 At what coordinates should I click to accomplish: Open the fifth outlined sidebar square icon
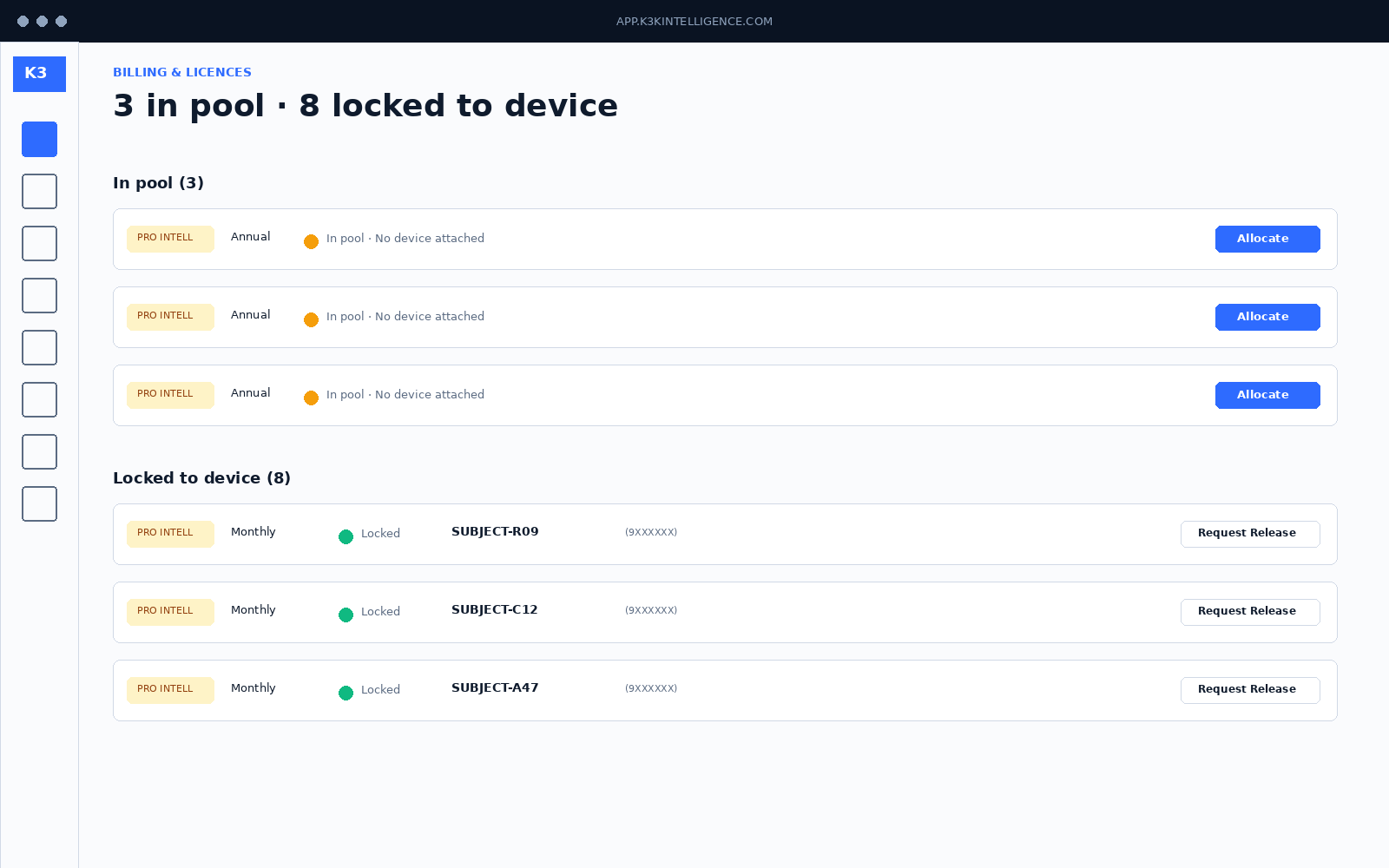39,399
